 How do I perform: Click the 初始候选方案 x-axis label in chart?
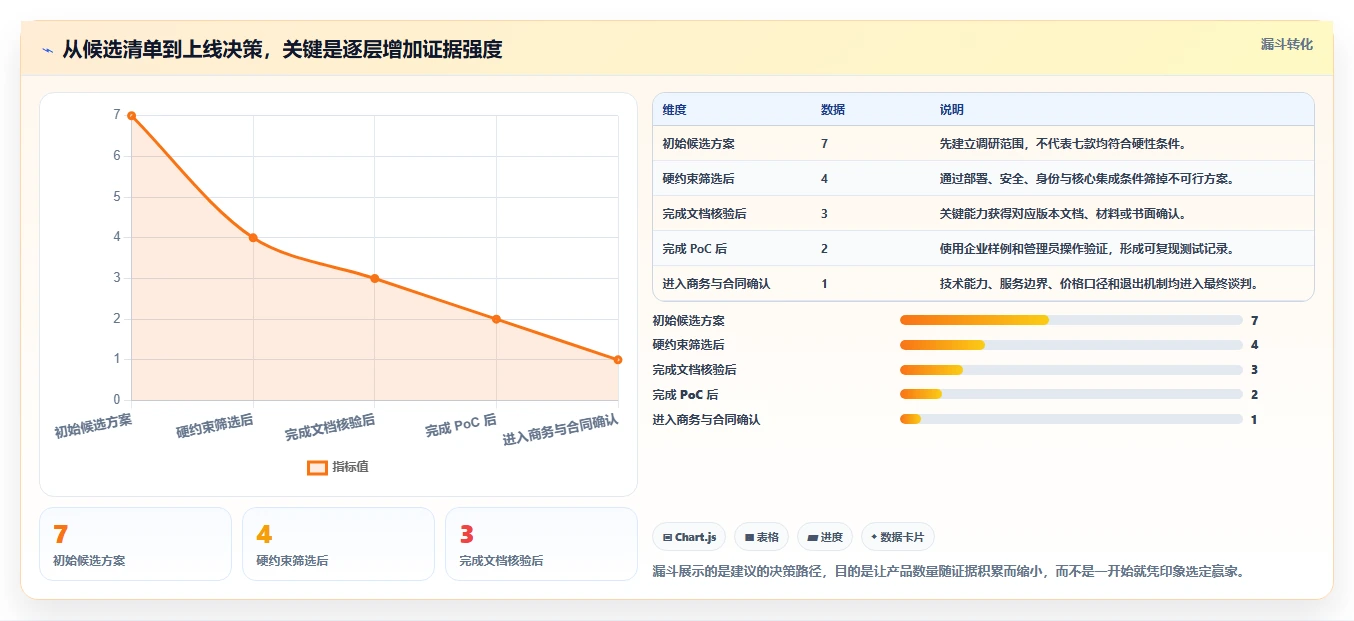93,426
